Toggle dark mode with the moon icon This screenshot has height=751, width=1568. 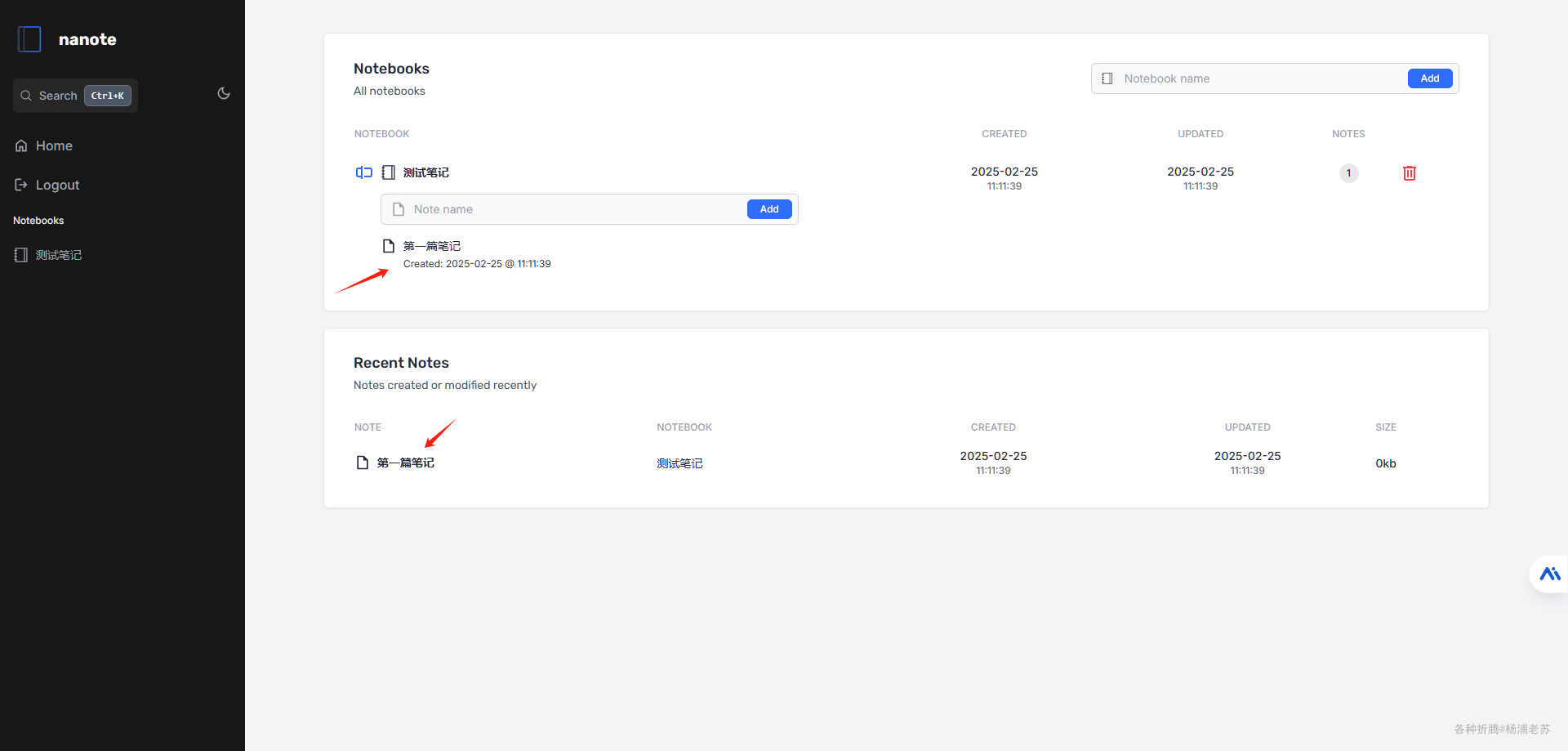point(224,94)
